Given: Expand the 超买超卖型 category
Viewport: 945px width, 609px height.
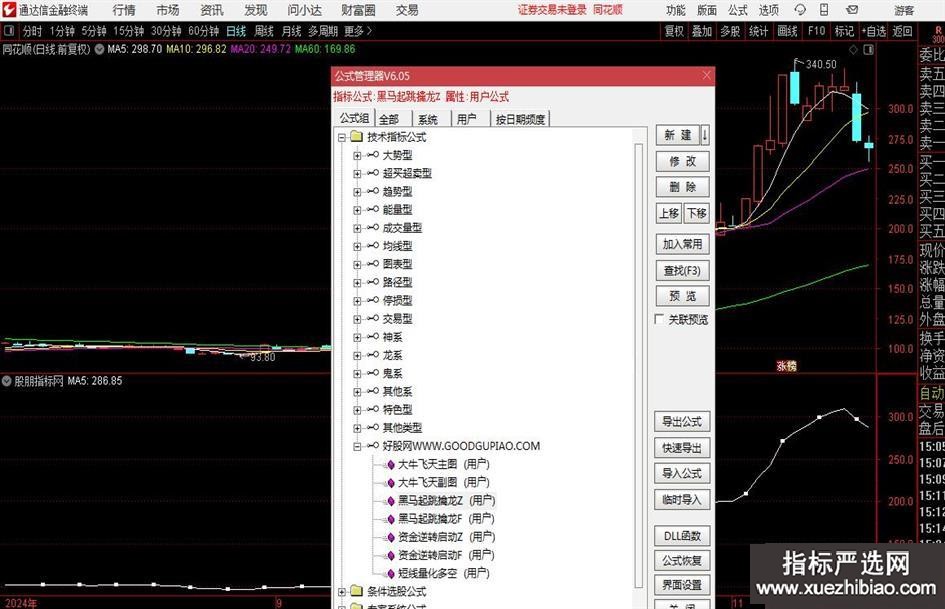Looking at the screenshot, I should [357, 174].
